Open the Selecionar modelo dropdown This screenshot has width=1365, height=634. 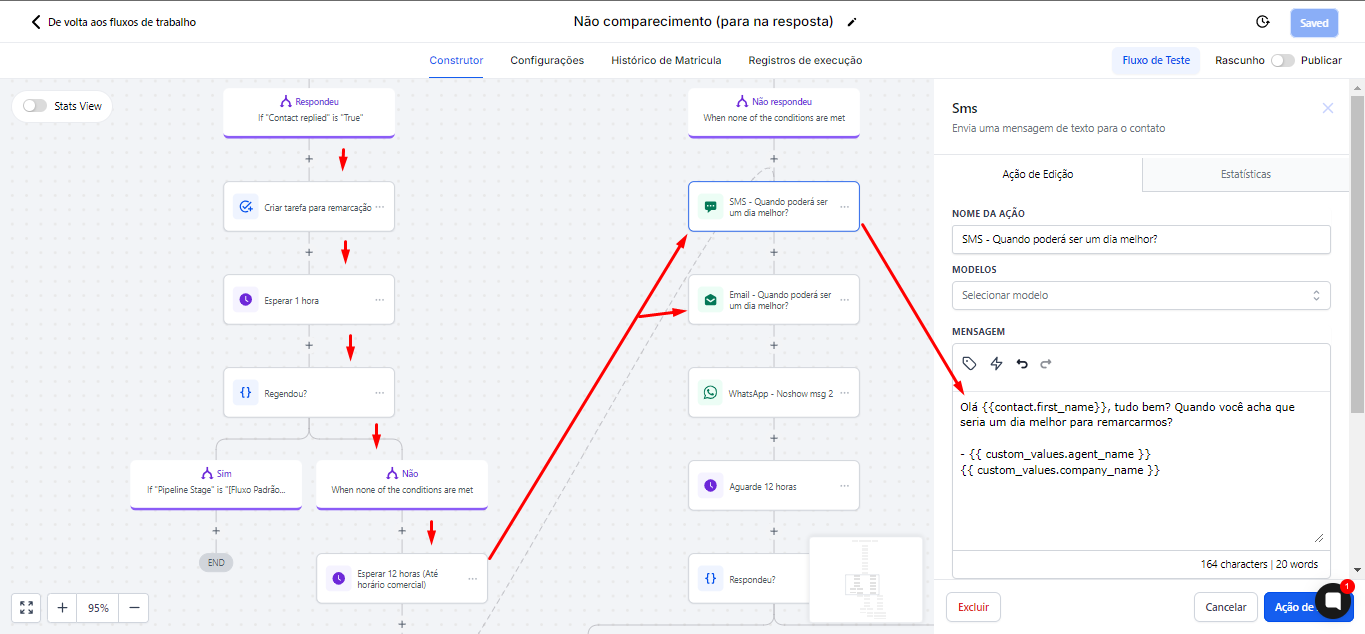point(1140,295)
